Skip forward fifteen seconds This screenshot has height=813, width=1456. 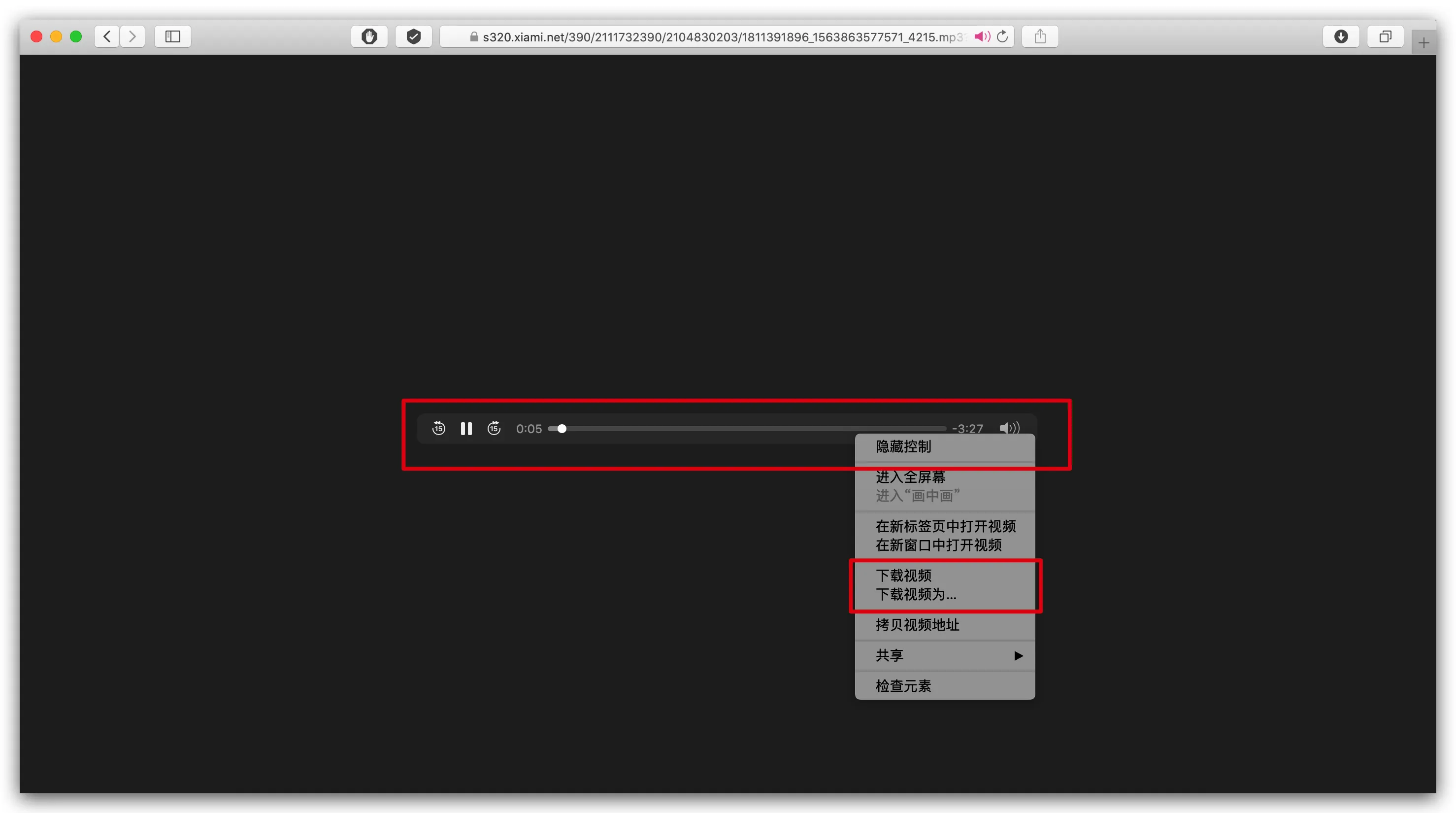[494, 429]
